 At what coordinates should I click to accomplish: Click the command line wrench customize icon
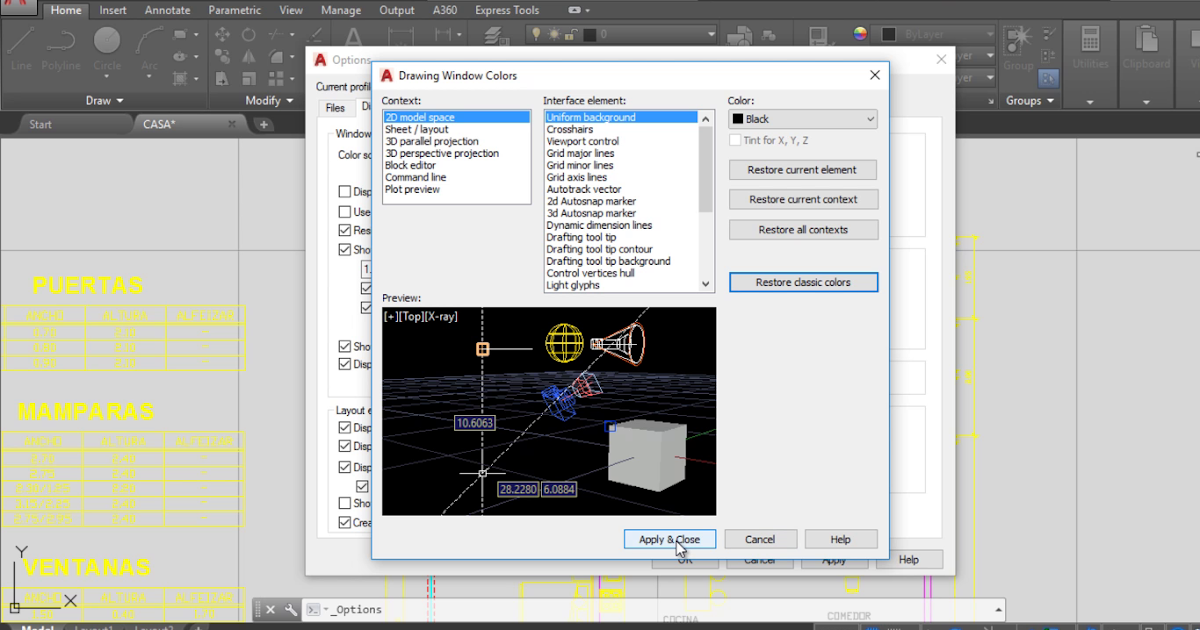tap(291, 609)
